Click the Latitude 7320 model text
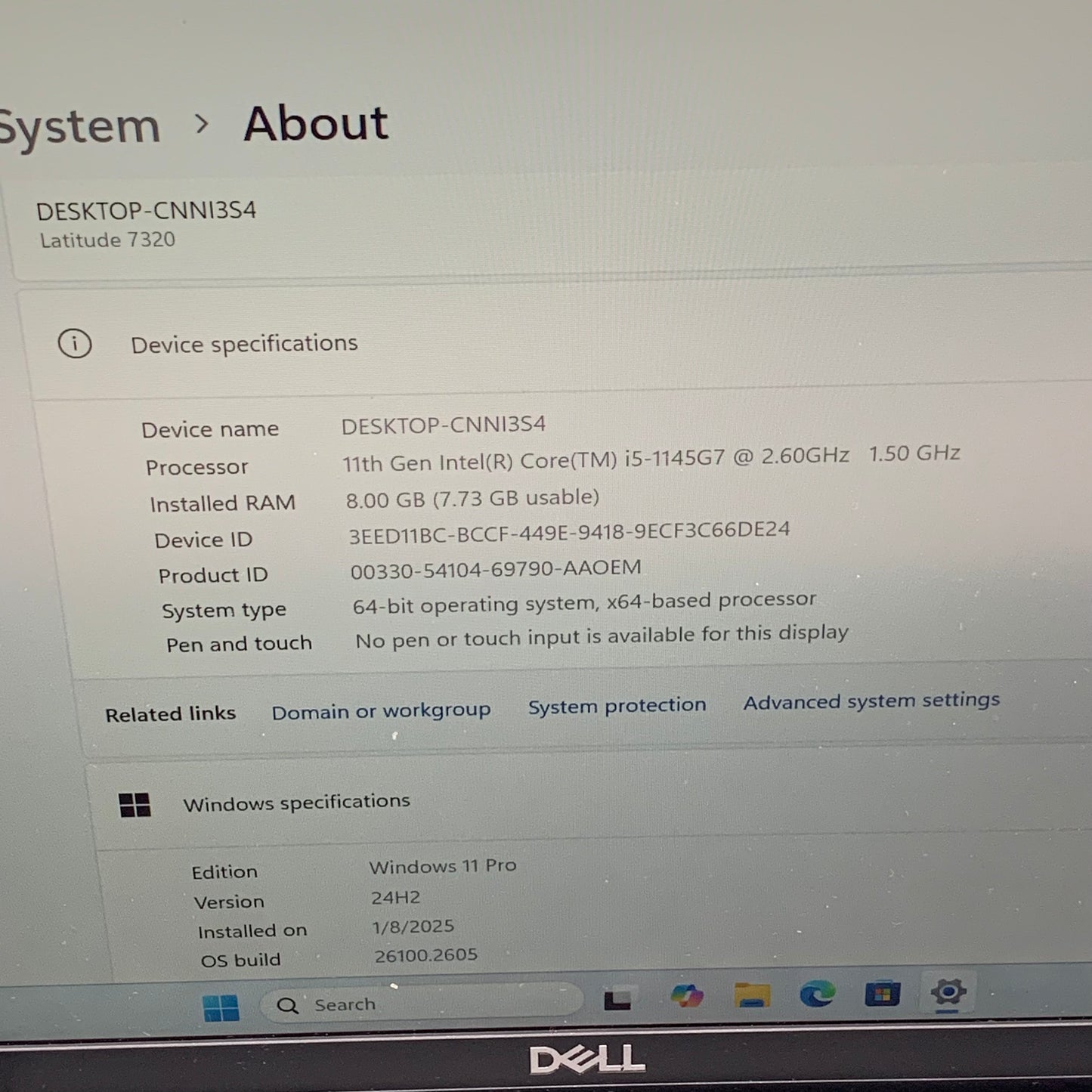This screenshot has width=1092, height=1092. tap(107, 240)
